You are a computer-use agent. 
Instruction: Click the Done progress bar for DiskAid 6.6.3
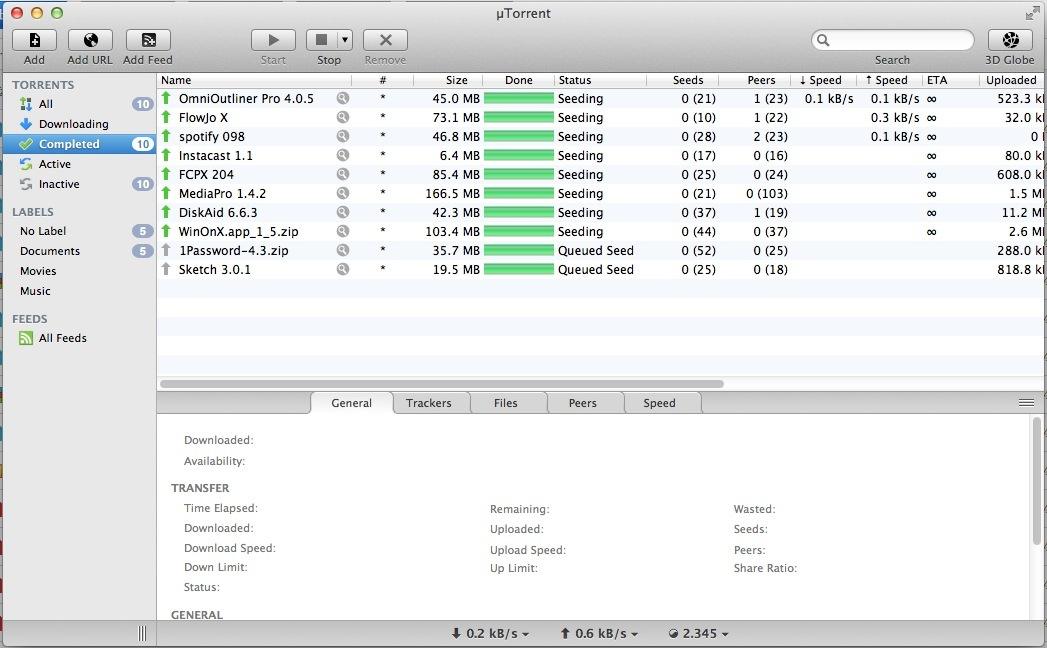click(x=519, y=212)
